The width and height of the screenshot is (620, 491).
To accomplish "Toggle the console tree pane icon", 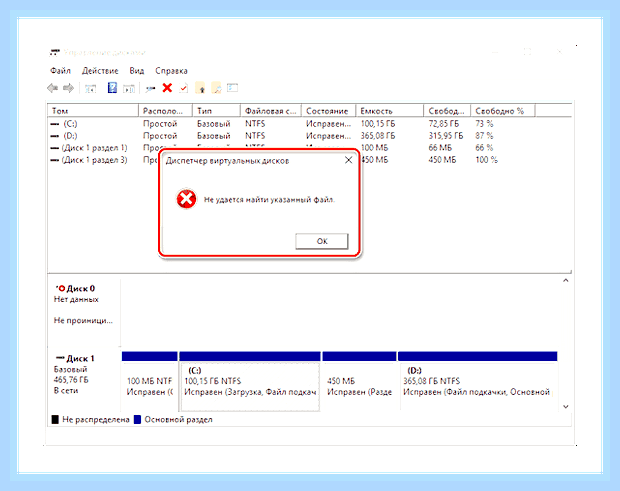I will pyautogui.click(x=91, y=89).
